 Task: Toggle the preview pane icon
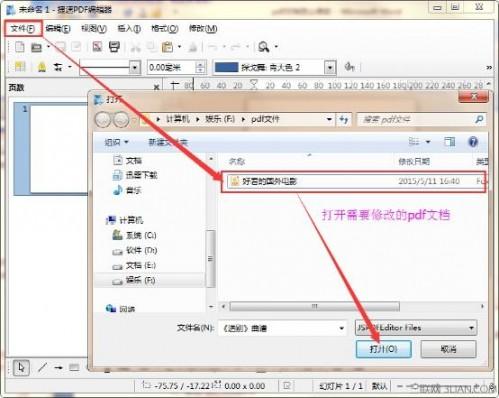449,142
